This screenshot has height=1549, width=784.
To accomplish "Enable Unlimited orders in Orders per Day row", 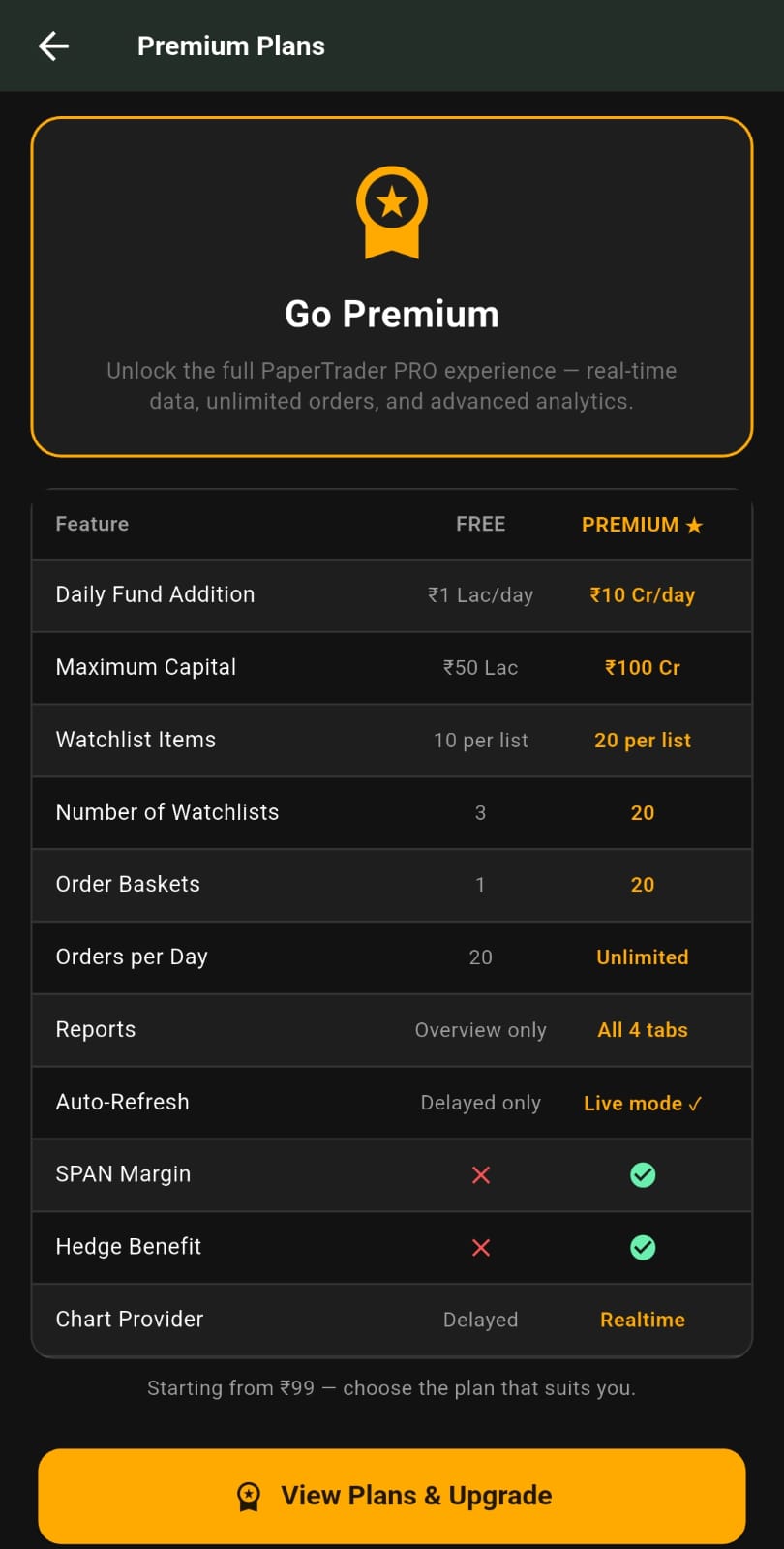I will pos(642,957).
